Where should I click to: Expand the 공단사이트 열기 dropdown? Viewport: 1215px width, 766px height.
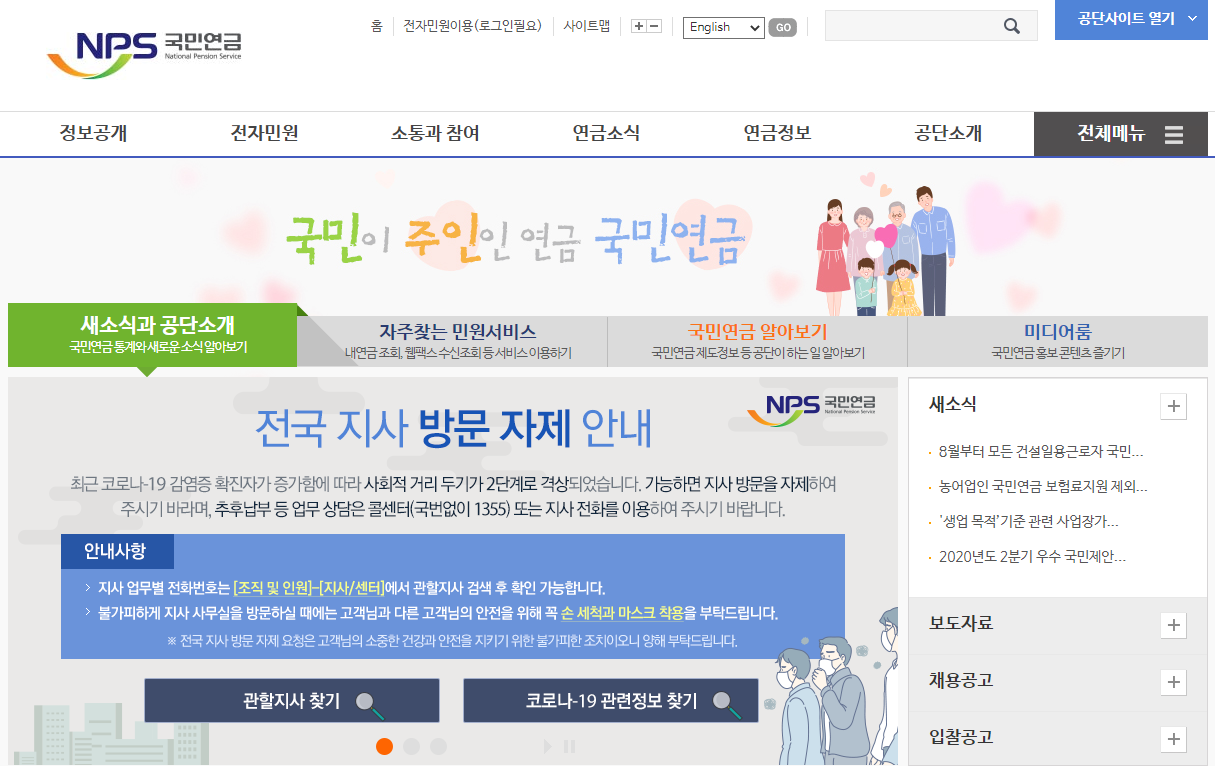tap(1131, 19)
